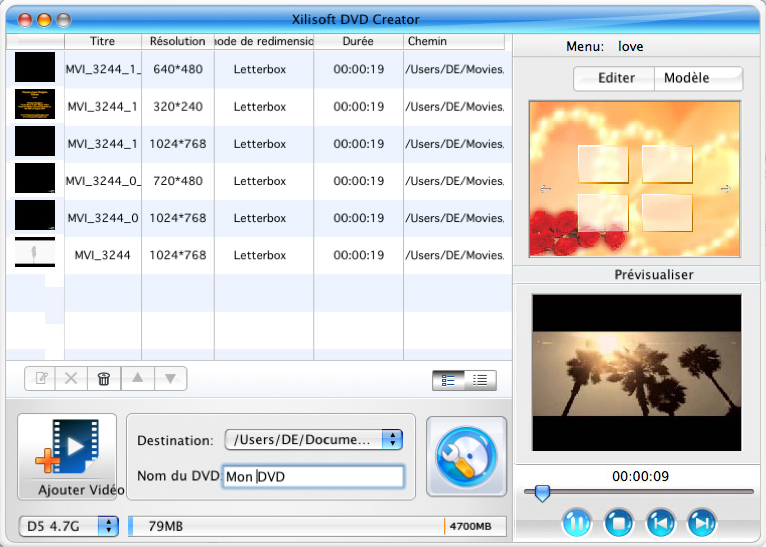Move item up with the up arrow
Screen dimensions: 766x547
(138, 379)
